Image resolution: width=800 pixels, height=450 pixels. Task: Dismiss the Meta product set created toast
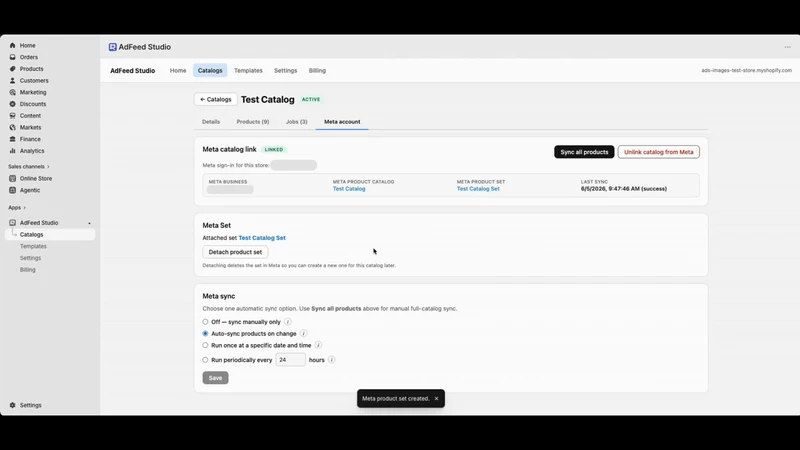[x=436, y=398]
